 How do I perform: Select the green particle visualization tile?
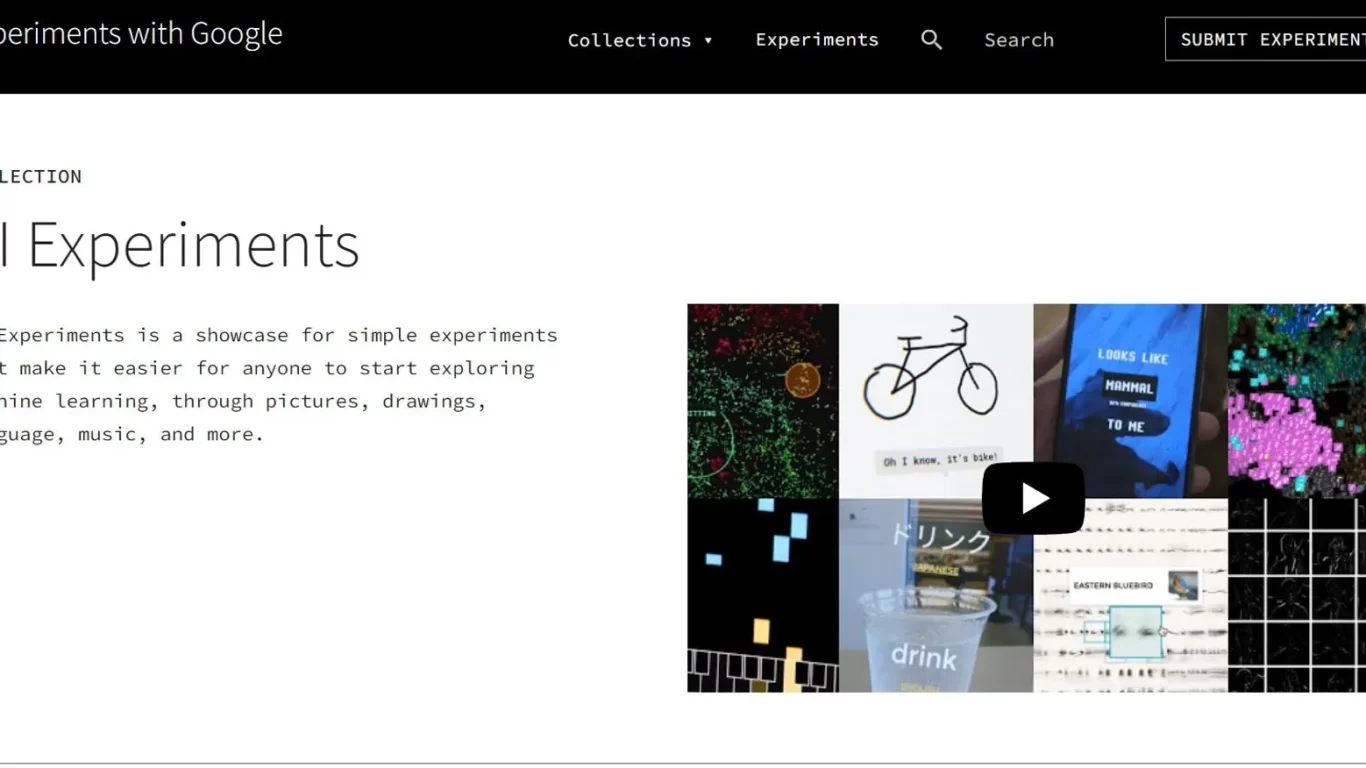click(762, 400)
